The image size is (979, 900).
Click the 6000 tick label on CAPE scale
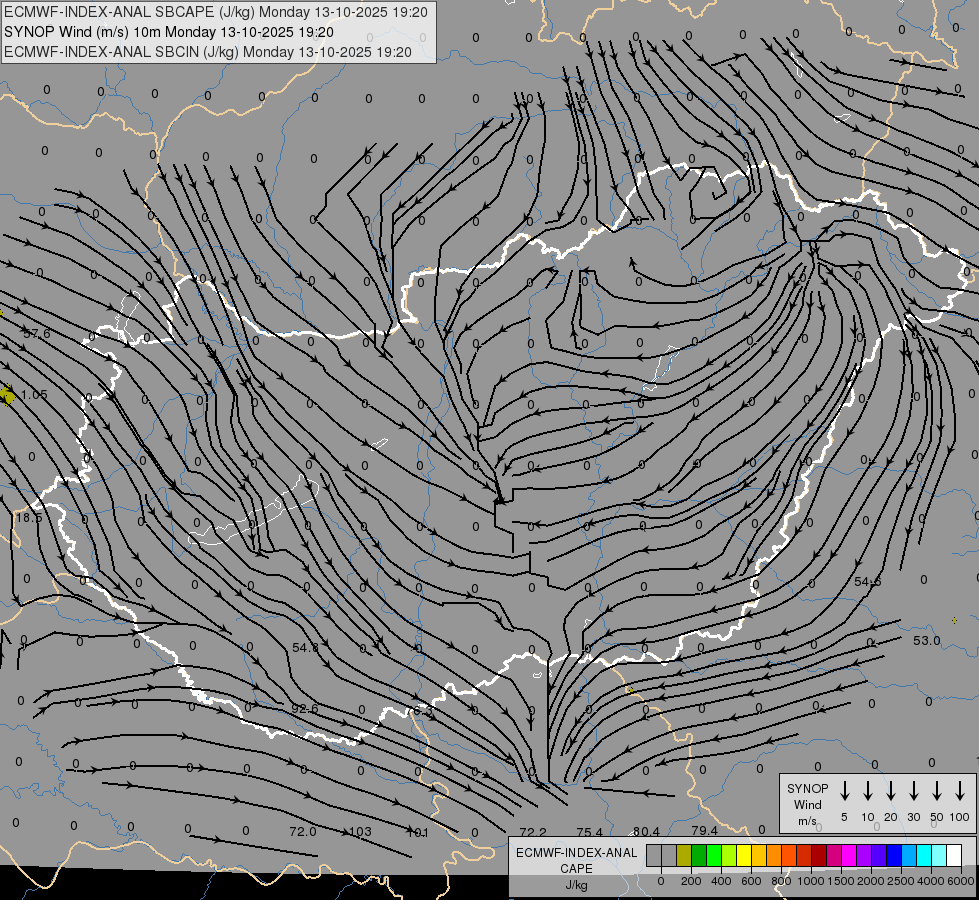961,881
